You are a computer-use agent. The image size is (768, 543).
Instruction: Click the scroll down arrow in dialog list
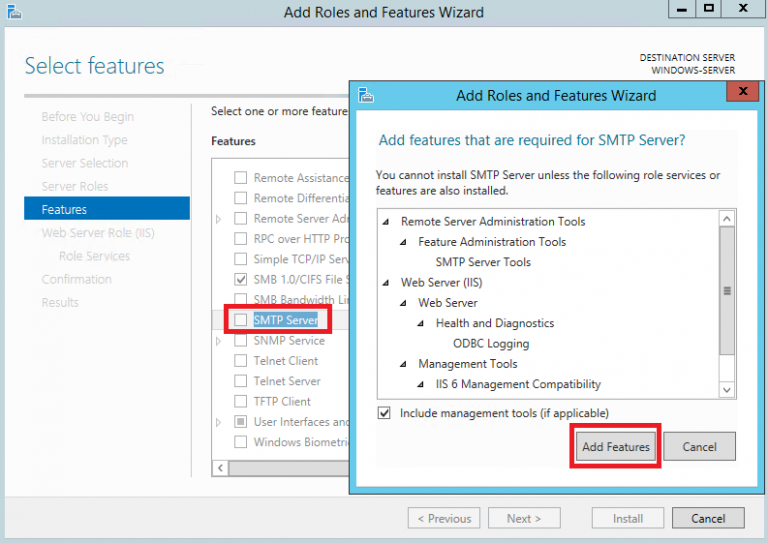click(727, 390)
